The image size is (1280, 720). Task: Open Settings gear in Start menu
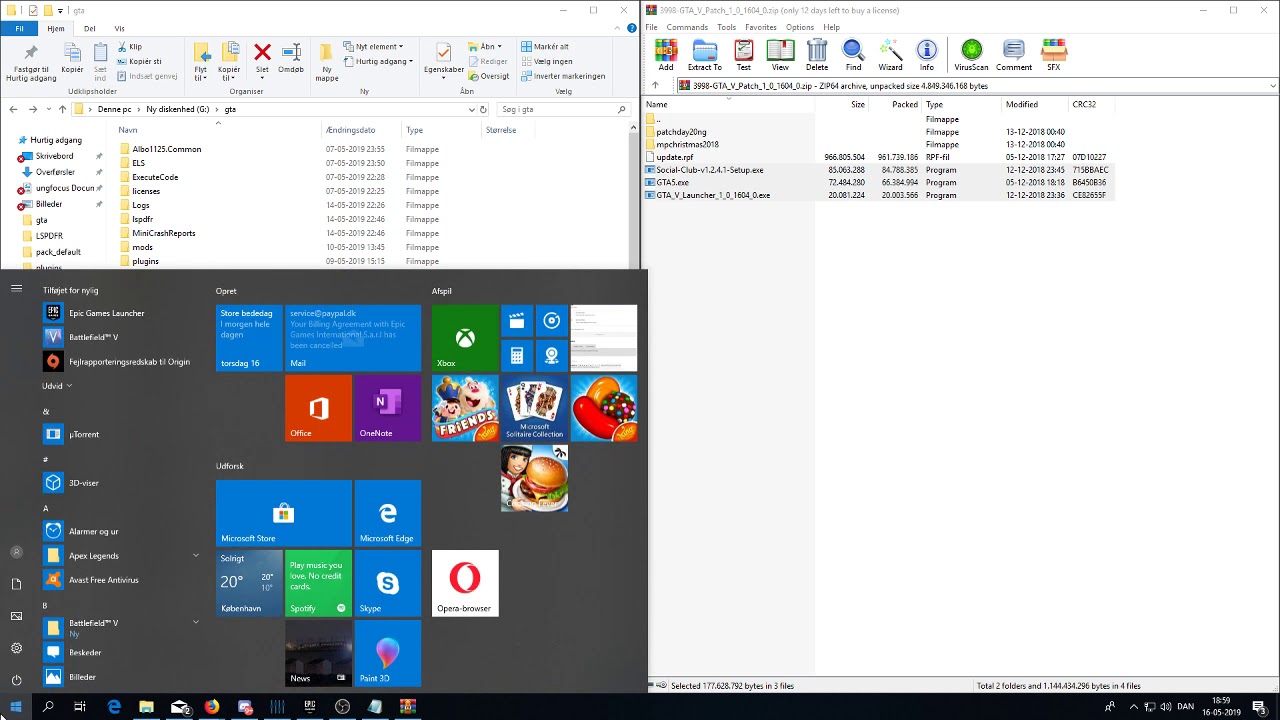[16, 648]
